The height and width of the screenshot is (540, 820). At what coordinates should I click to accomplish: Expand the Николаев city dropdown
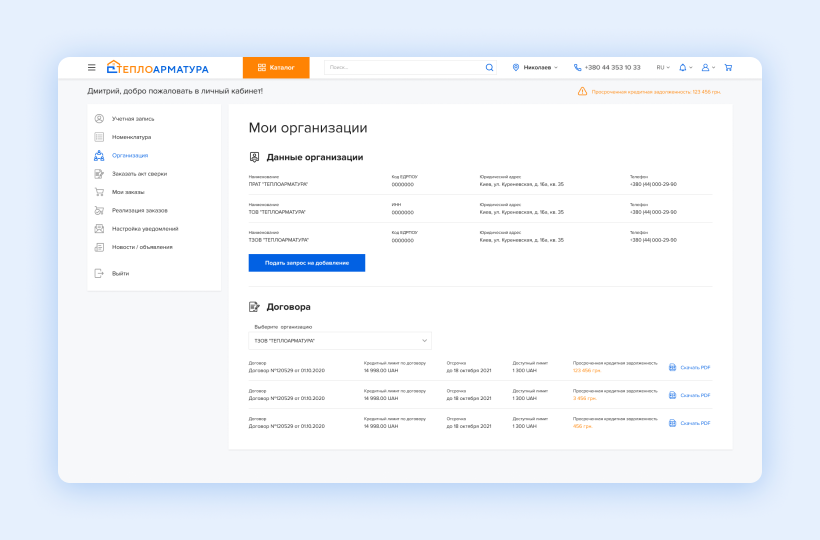535,68
